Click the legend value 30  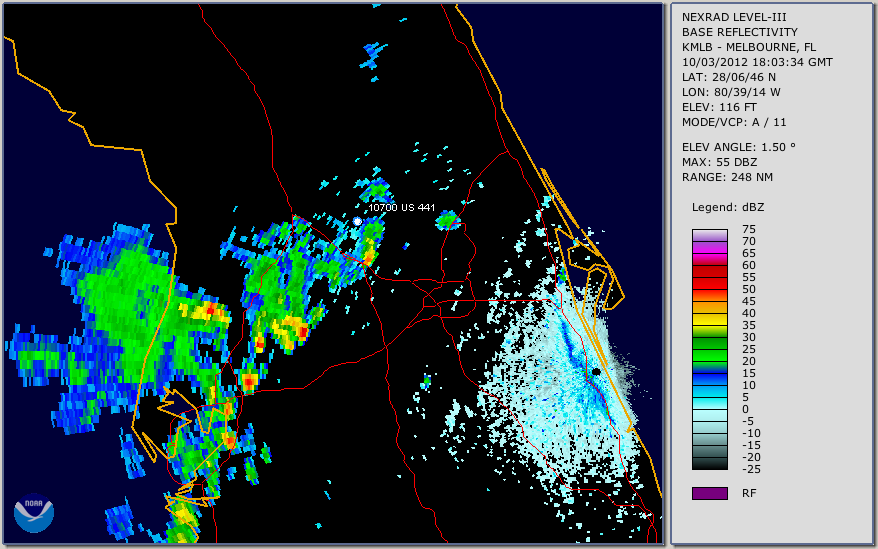click(x=749, y=337)
